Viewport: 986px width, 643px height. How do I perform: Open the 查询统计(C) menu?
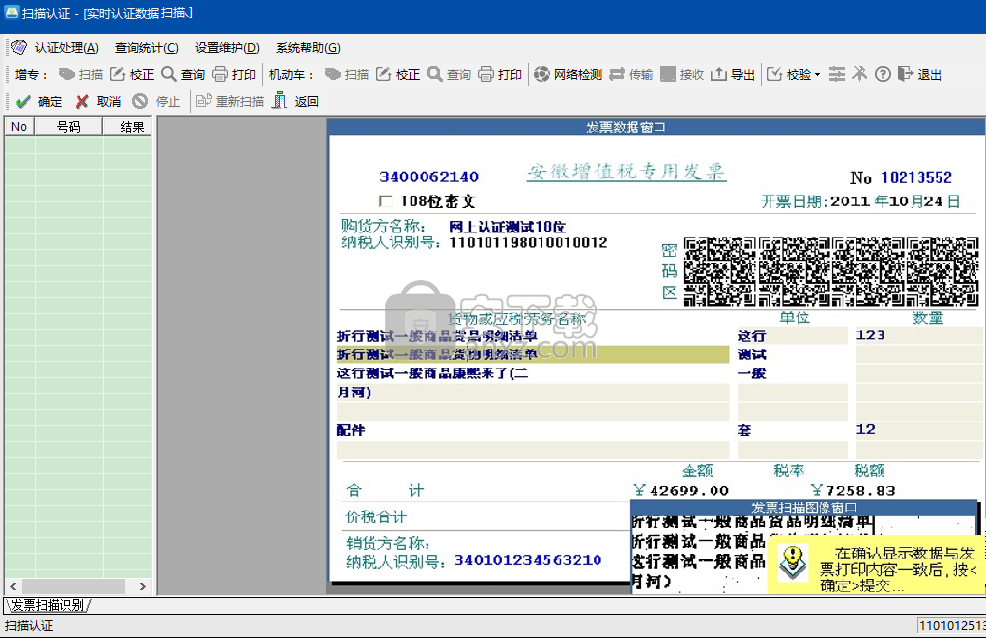147,48
